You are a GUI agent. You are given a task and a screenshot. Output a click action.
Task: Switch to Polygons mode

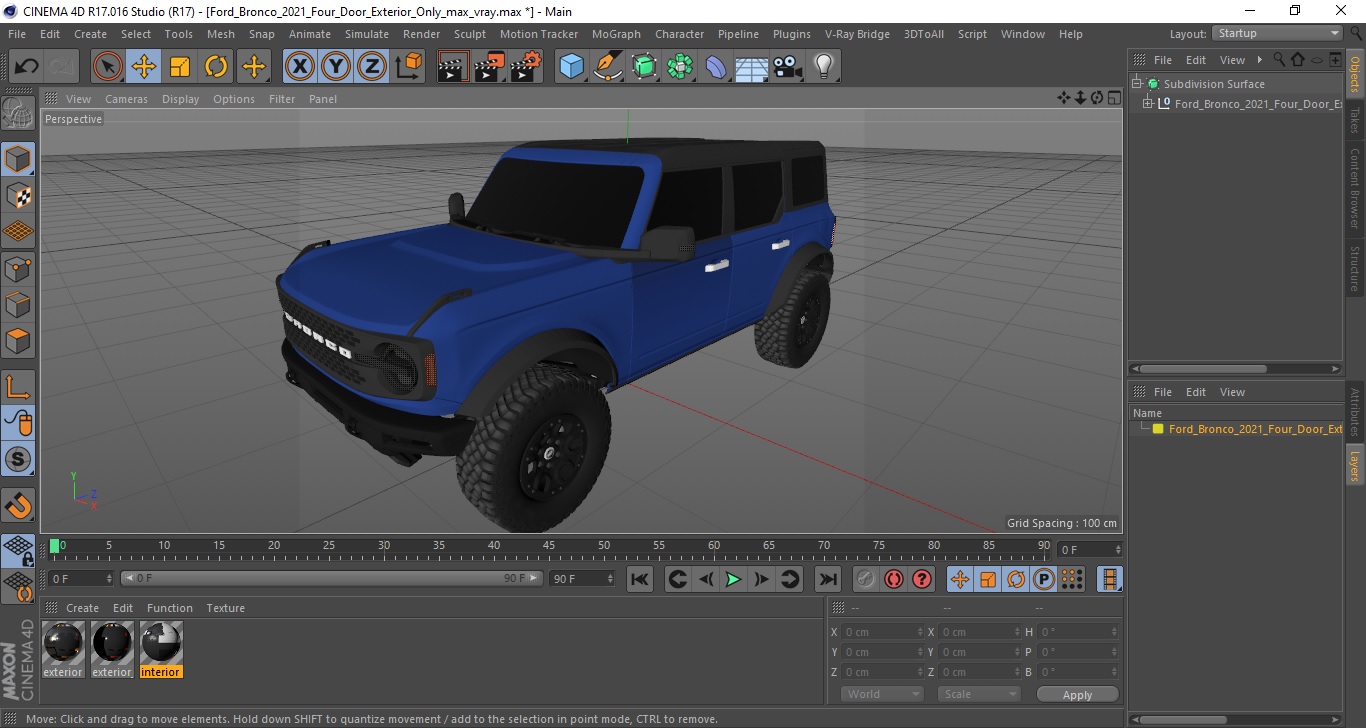point(18,342)
